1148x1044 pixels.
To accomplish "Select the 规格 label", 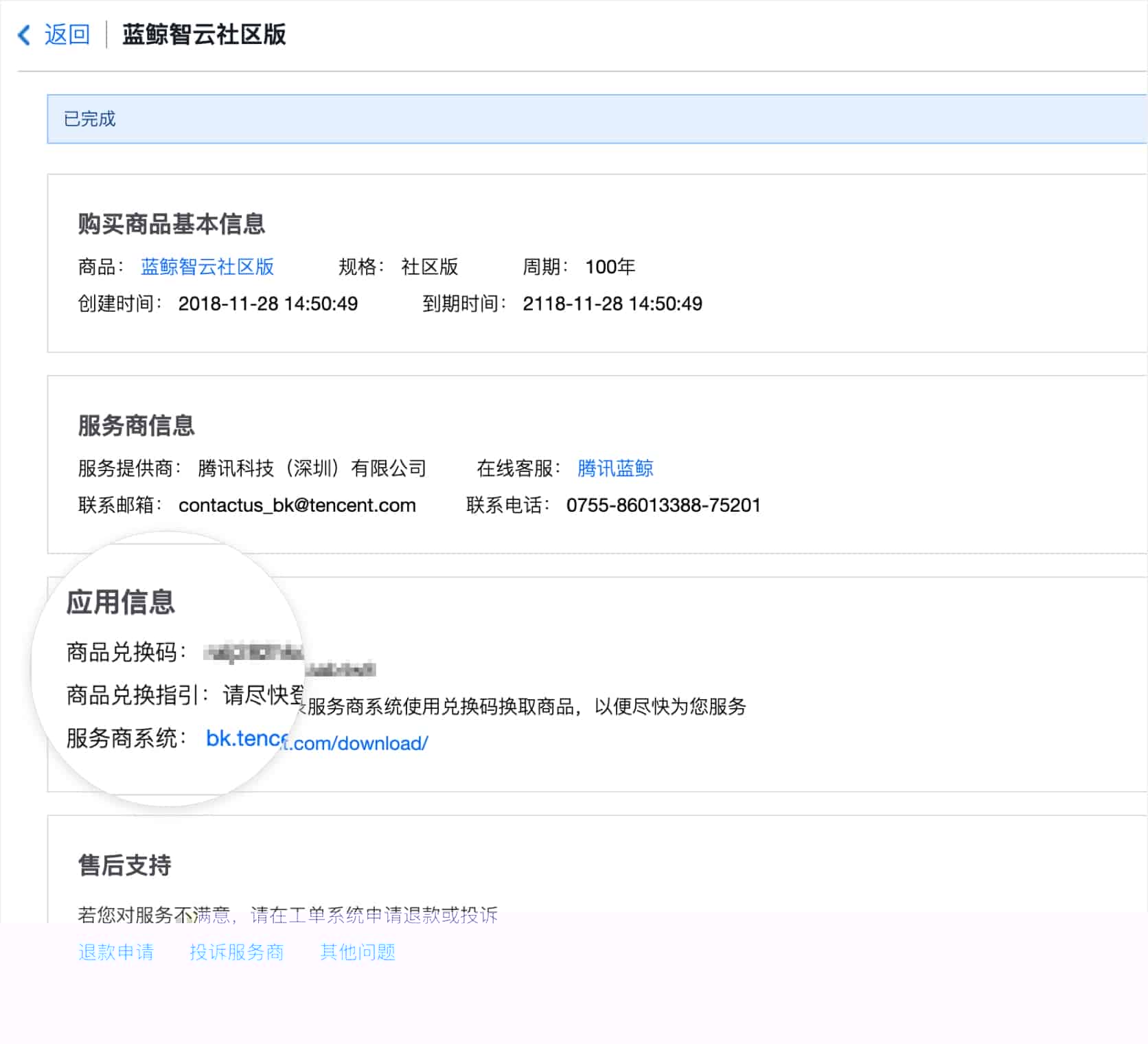I will pos(362,266).
